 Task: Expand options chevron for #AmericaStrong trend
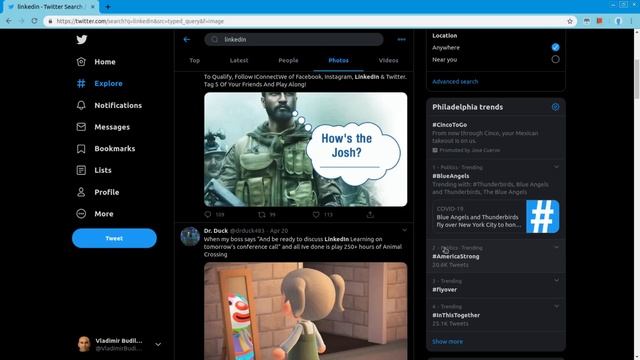click(556, 247)
